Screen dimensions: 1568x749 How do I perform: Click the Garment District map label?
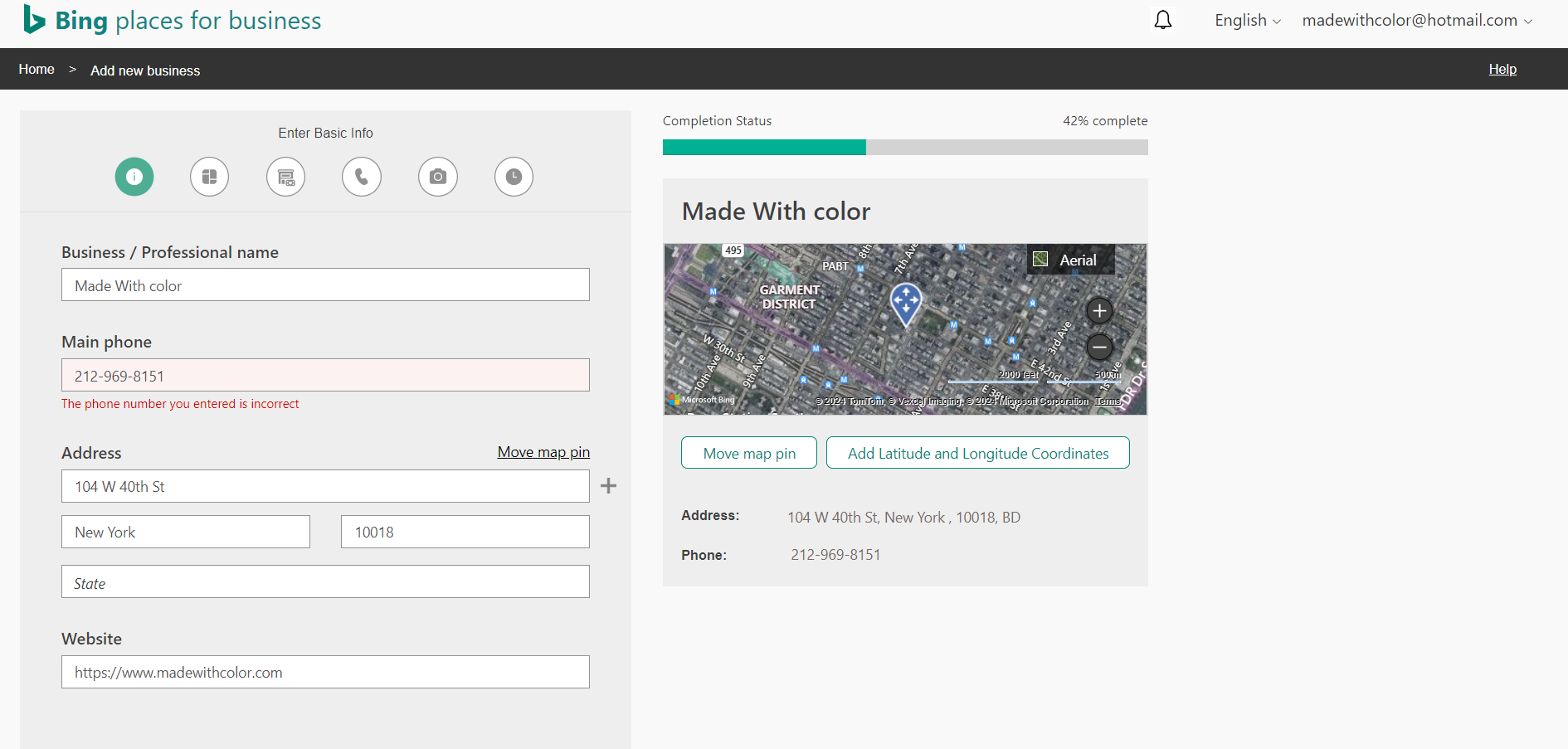point(789,297)
